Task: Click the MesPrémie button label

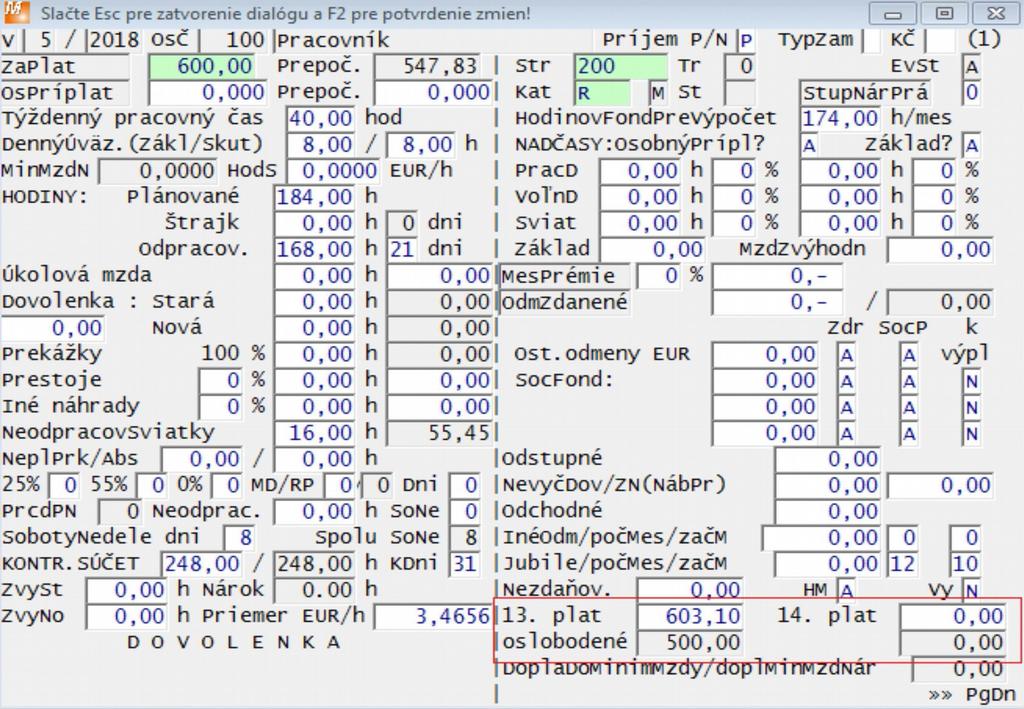Action: 566,276
